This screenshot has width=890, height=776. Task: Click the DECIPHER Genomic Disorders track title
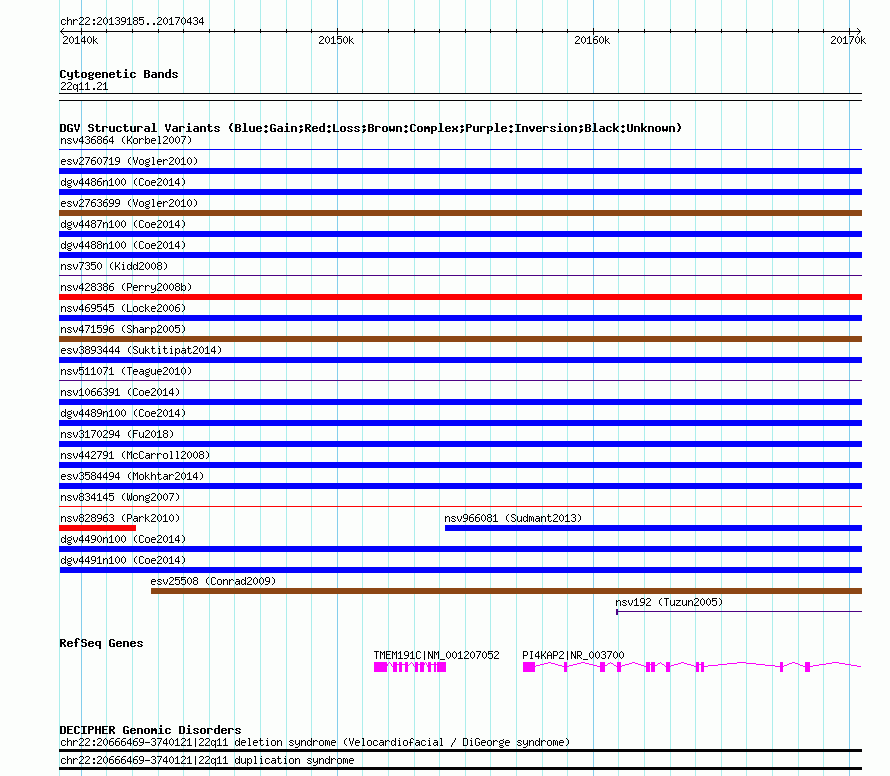coord(150,730)
